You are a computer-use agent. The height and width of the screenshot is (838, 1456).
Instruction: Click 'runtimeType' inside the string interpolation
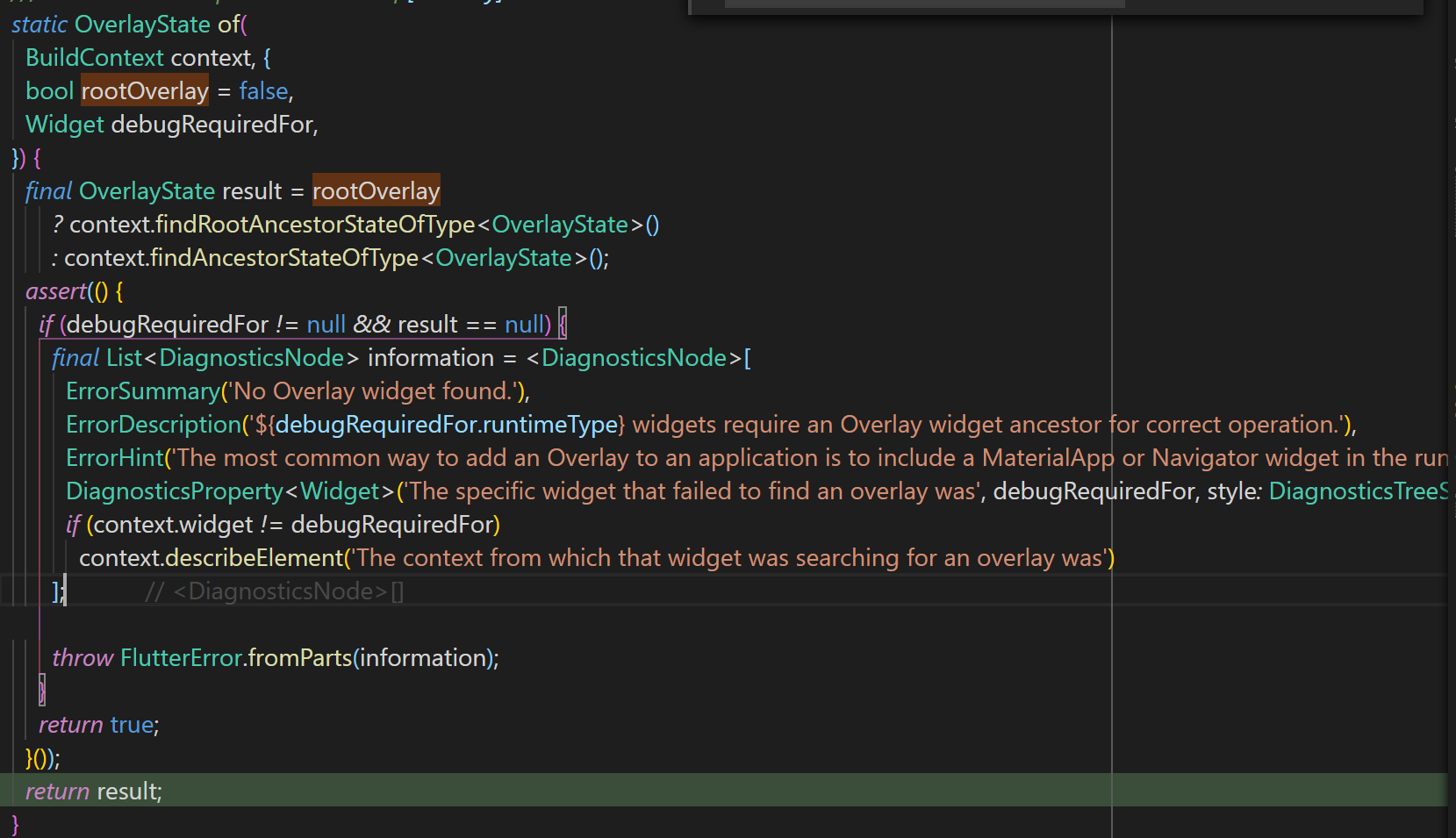click(x=550, y=425)
